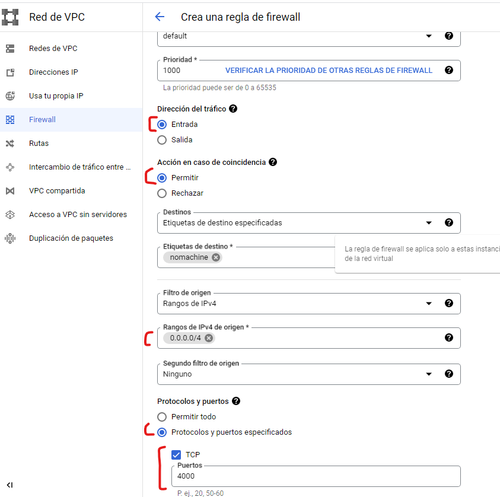Viewport: 500px width, 497px height.
Task: Click help icon beside Acción en caso de coincidencia
Action: (x=273, y=162)
